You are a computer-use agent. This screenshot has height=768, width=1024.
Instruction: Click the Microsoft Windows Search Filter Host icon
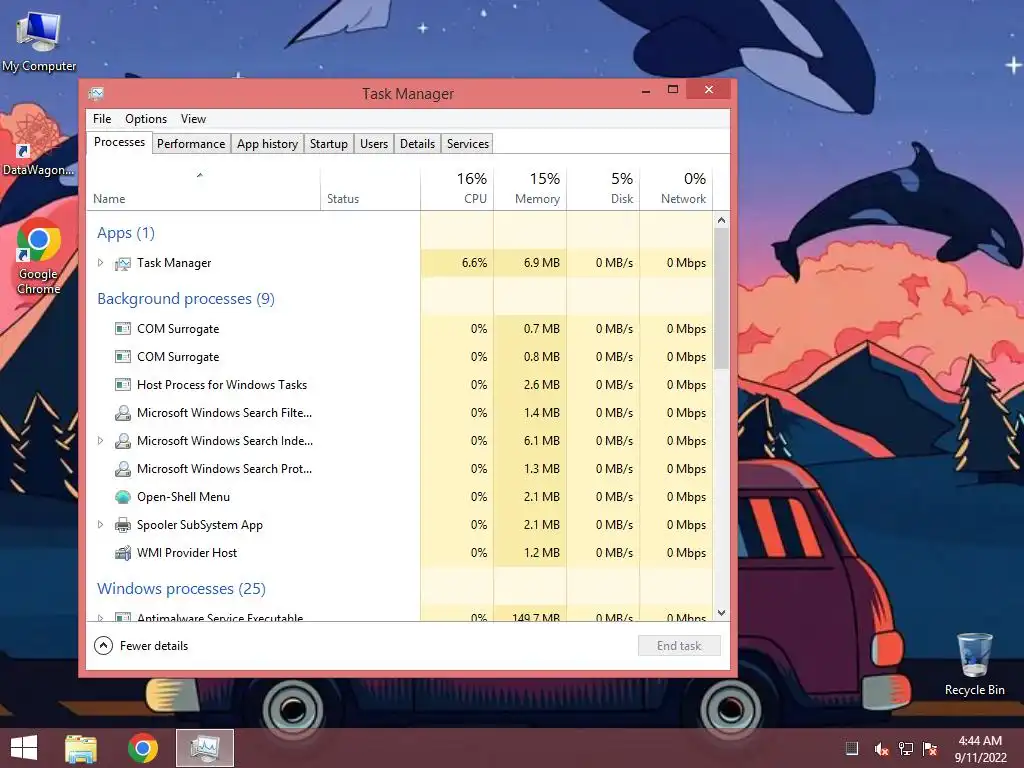pos(122,413)
